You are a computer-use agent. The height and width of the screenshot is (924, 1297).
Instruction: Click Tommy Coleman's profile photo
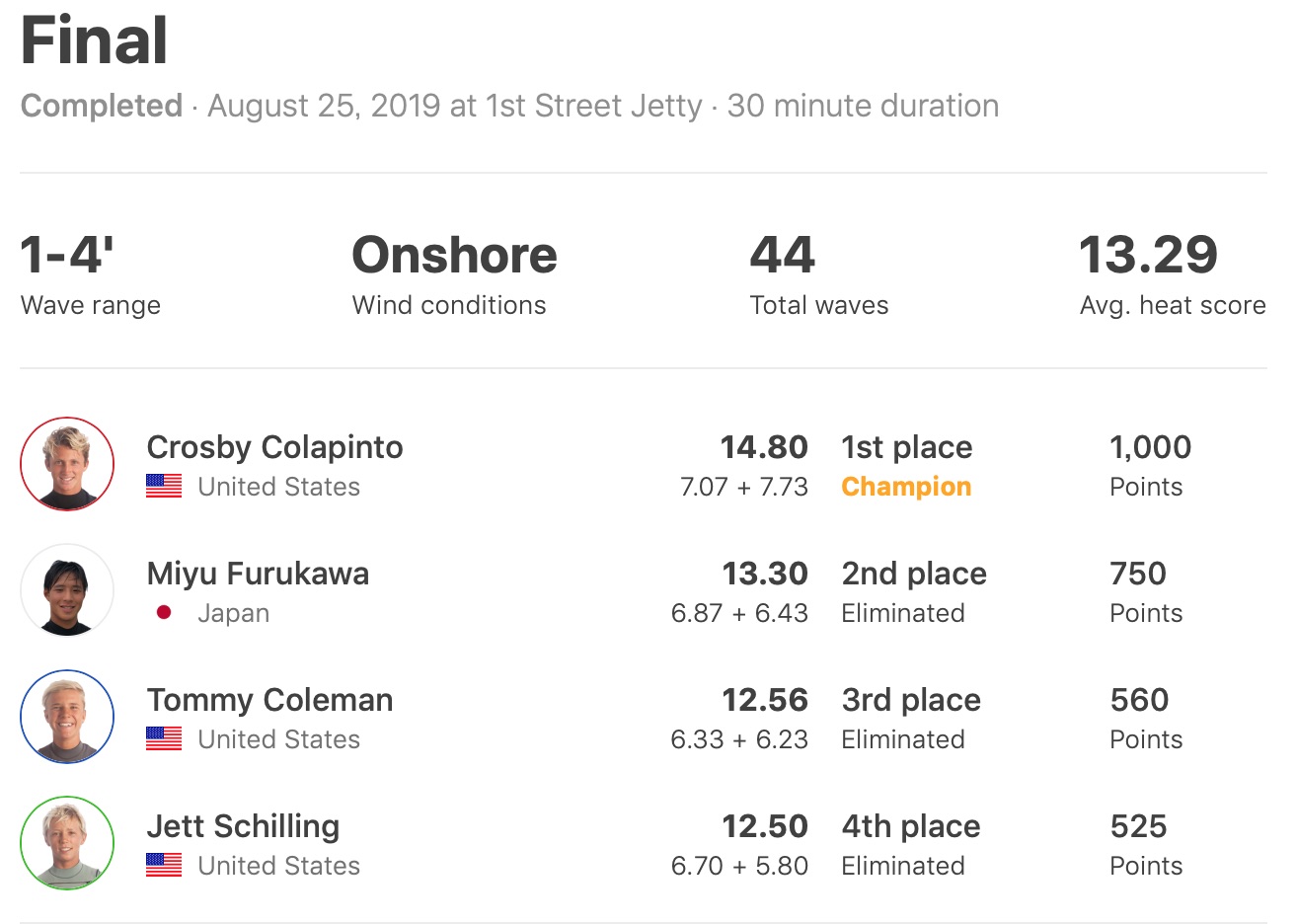click(67, 717)
